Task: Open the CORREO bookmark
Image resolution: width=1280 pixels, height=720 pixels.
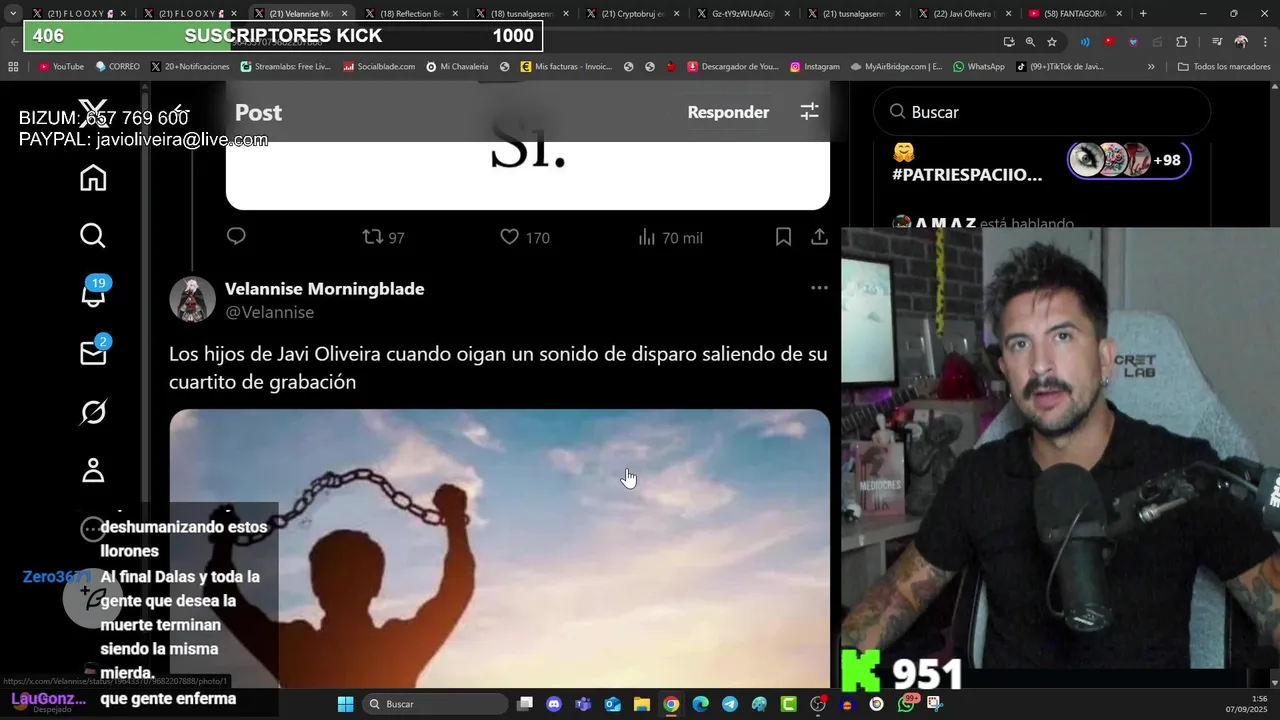Action: pos(117,67)
